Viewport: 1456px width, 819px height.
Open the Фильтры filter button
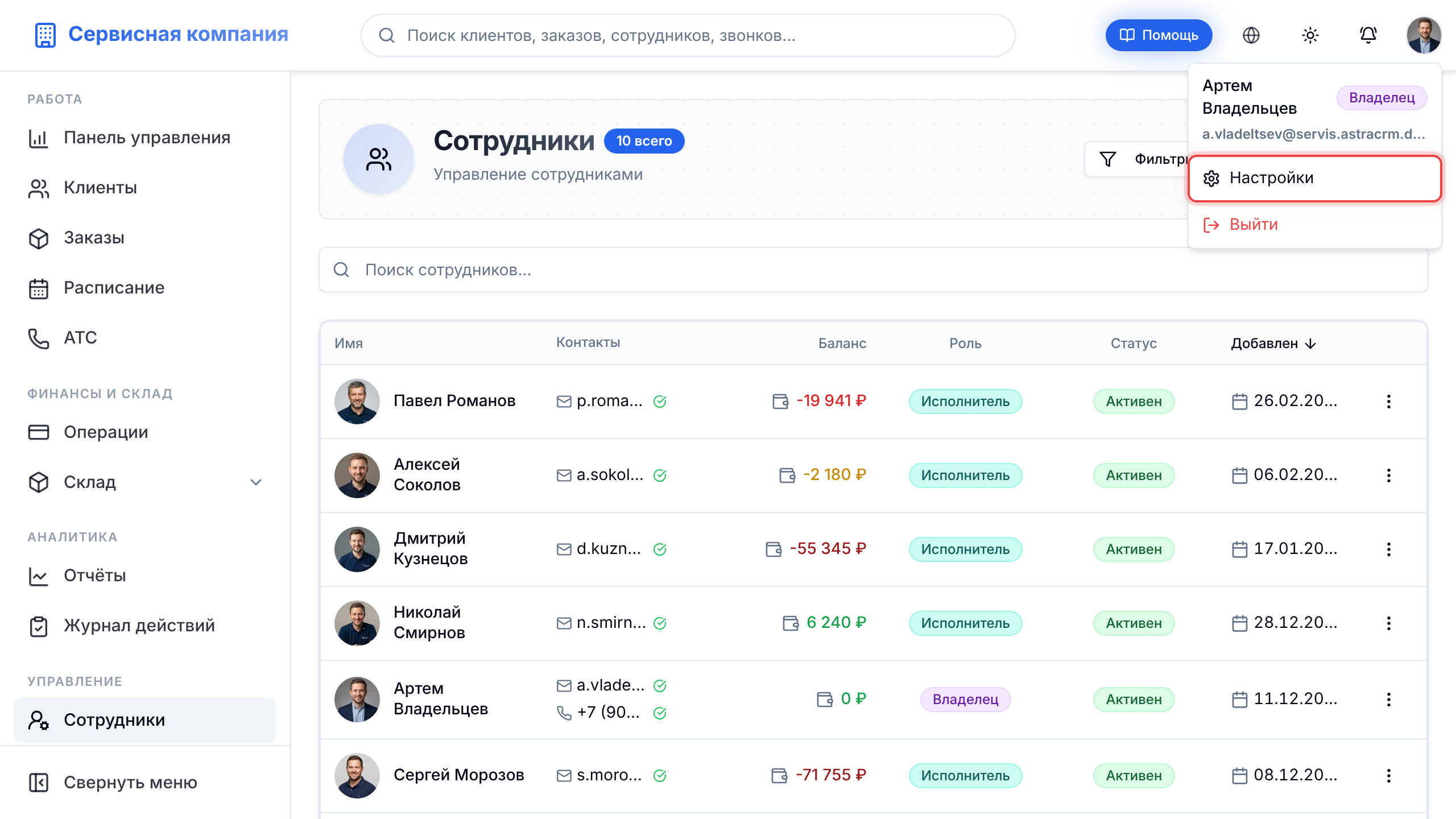(1137, 159)
